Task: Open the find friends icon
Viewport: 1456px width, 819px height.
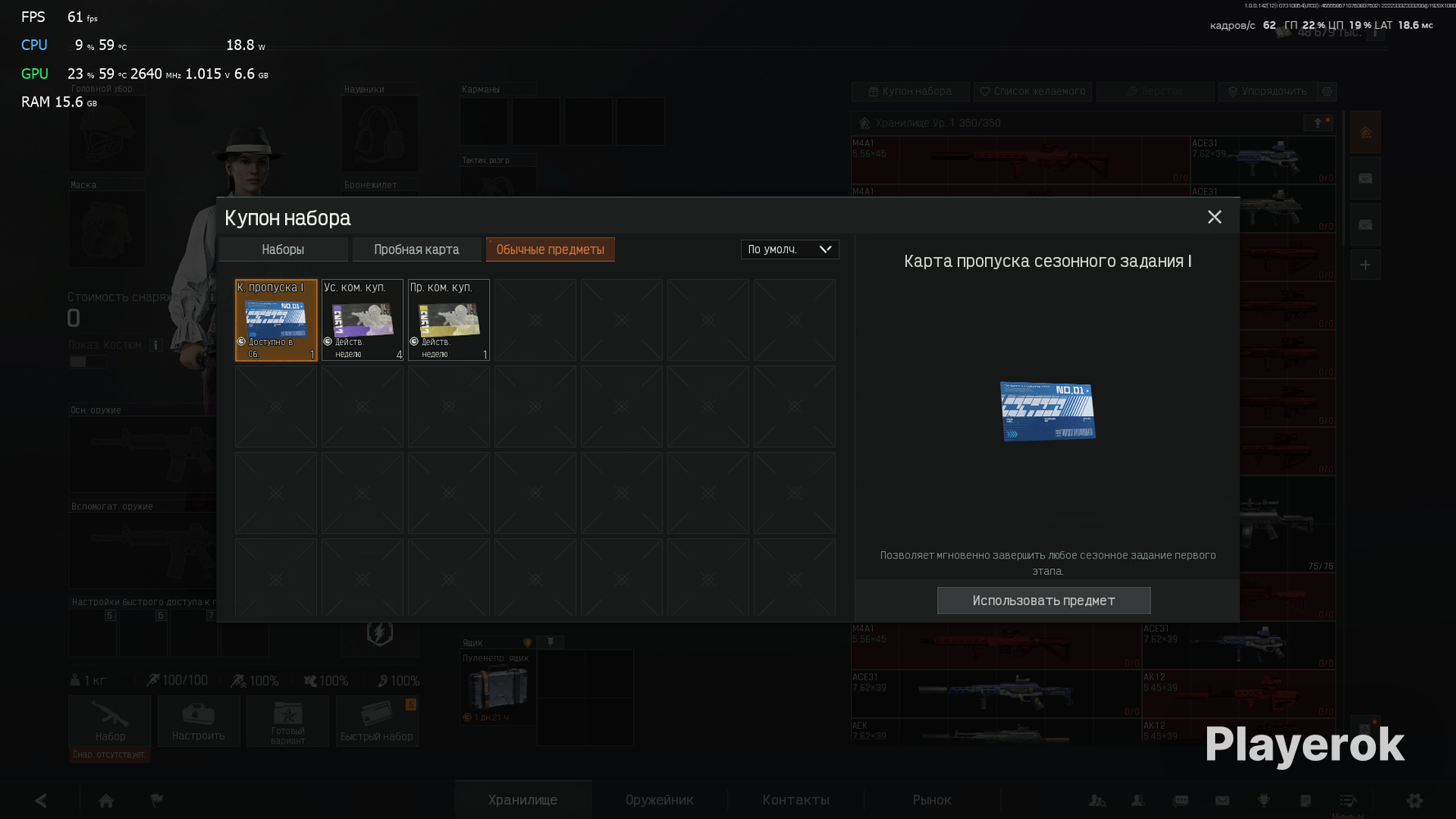Action: (1097, 800)
